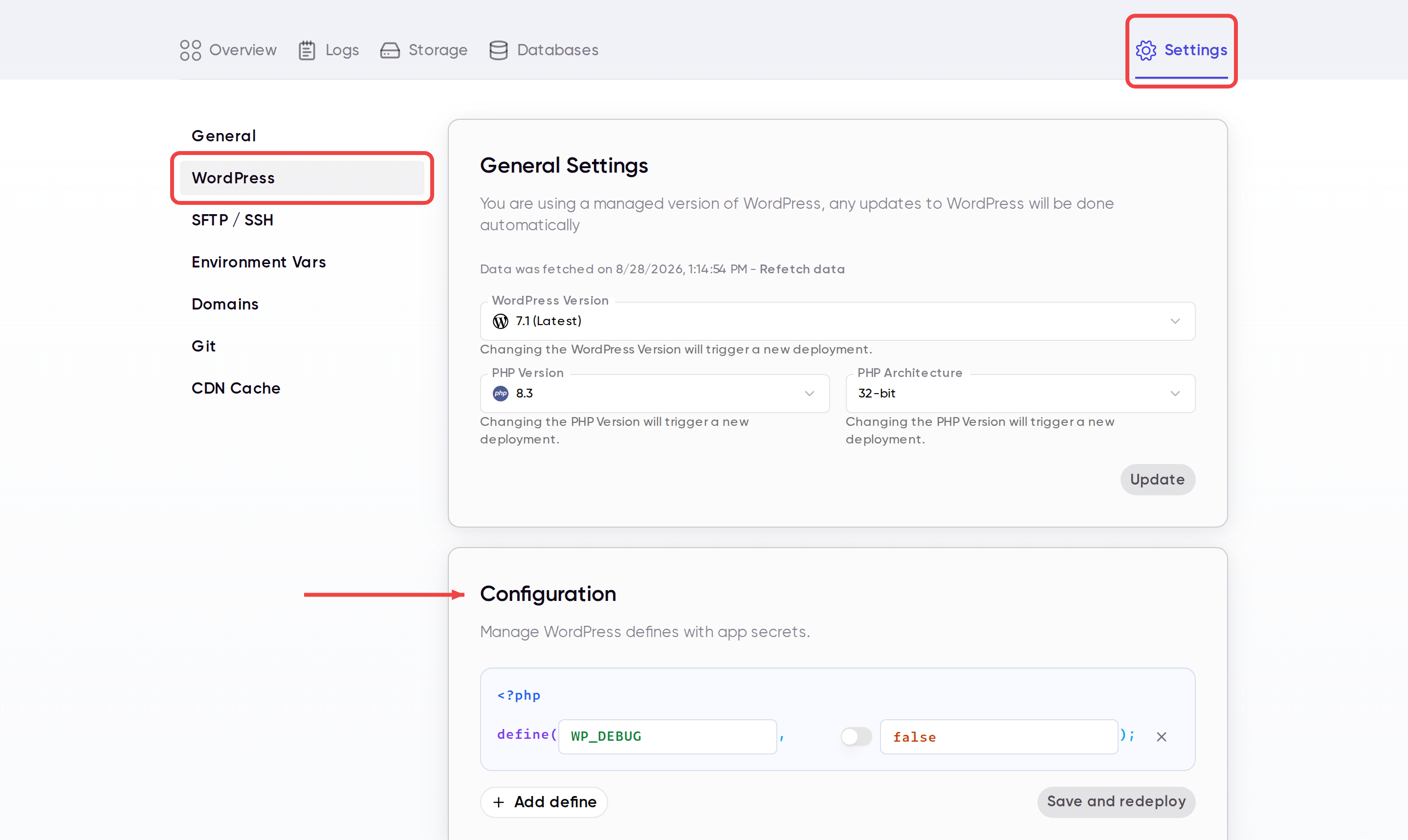
Task: Click the Logs clipboard icon
Action: (307, 50)
